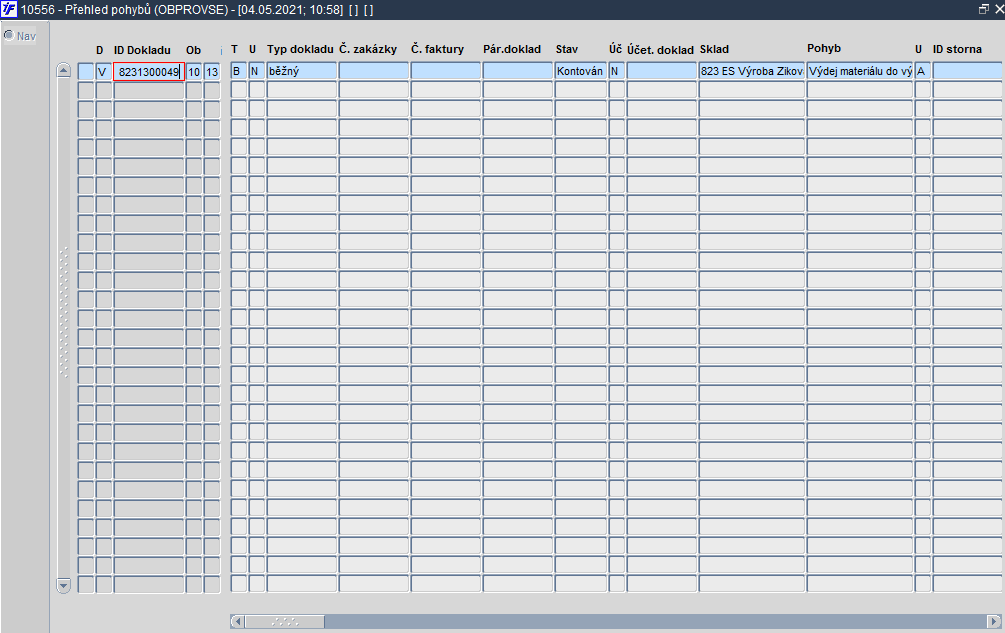
Task: Click the 'Pár.doklad' column header
Action: click(512, 49)
